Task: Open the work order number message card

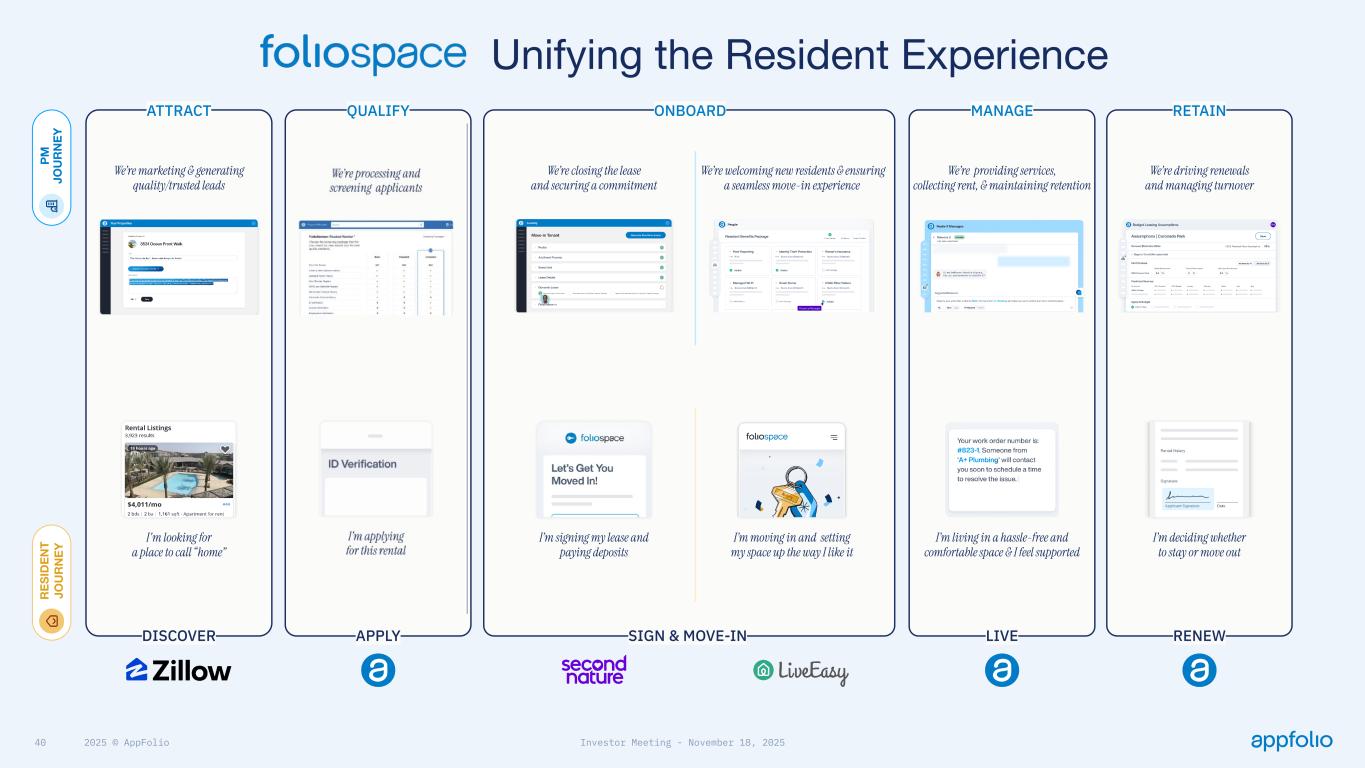Action: pos(1001,469)
